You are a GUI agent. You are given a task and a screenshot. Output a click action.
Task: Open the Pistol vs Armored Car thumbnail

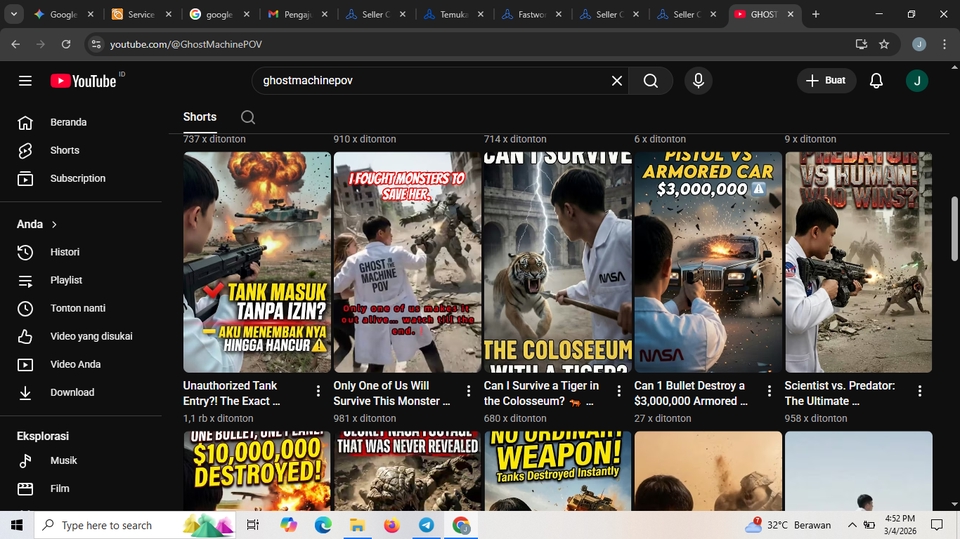coord(708,262)
